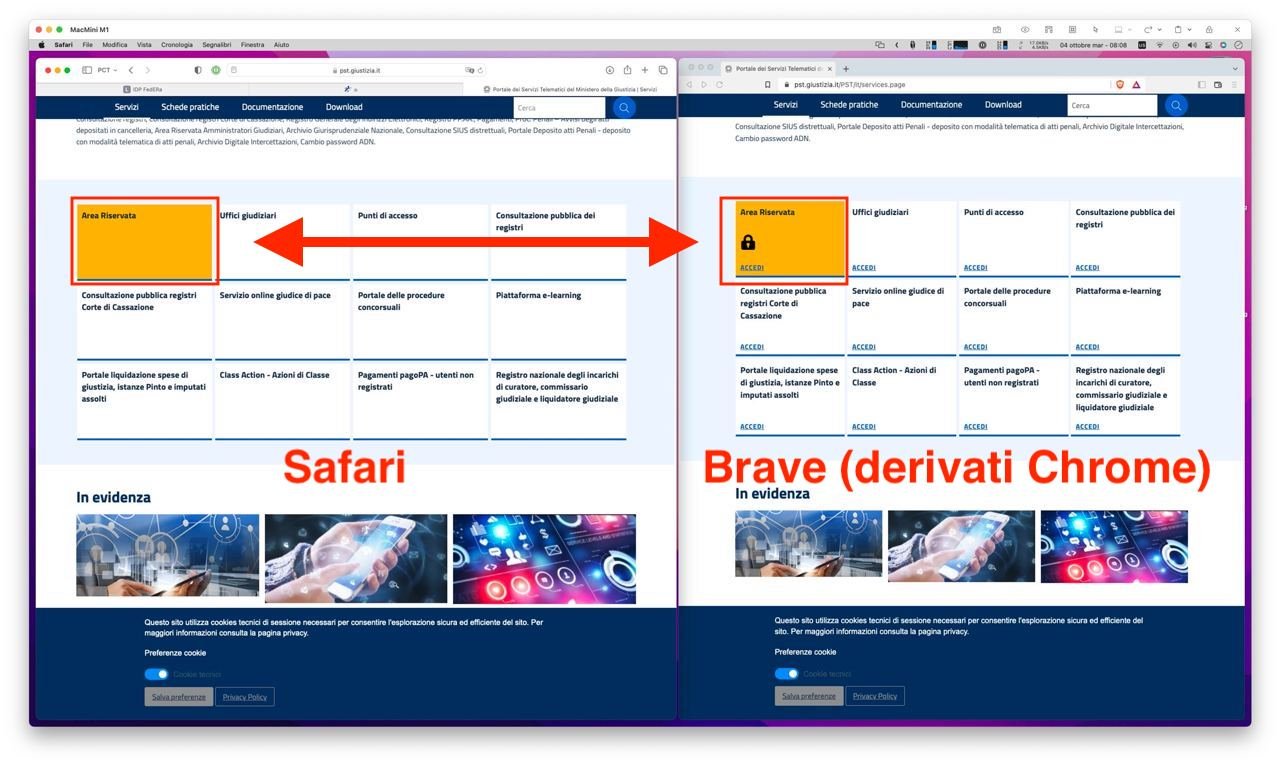The image size is (1280, 765).
Task: Reload the page in Brave
Action: [x=719, y=85]
